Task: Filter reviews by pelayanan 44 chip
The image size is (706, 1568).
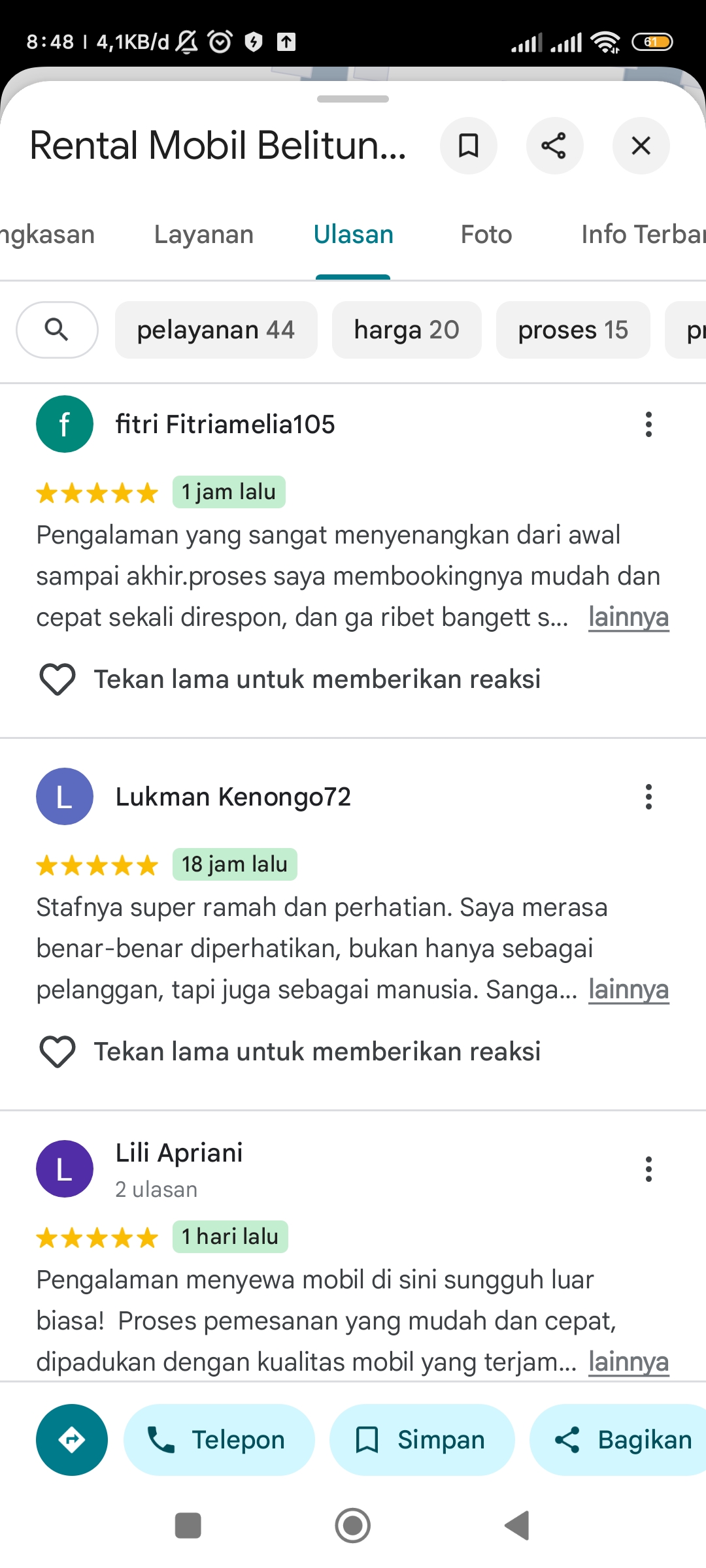Action: (216, 330)
